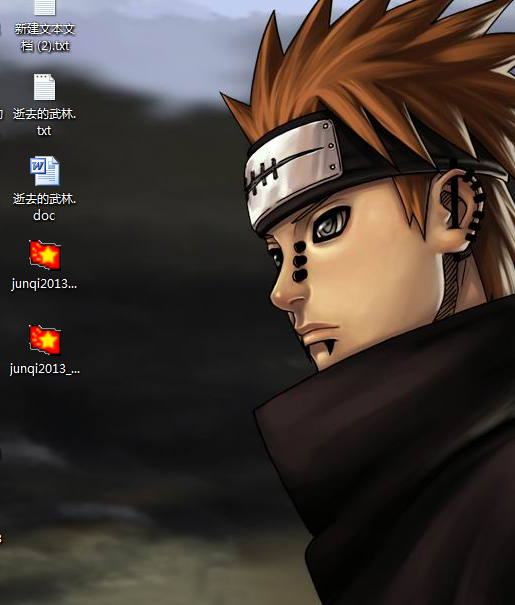Click the junqi2013_... name label
515x605 pixels.
pos(45,369)
